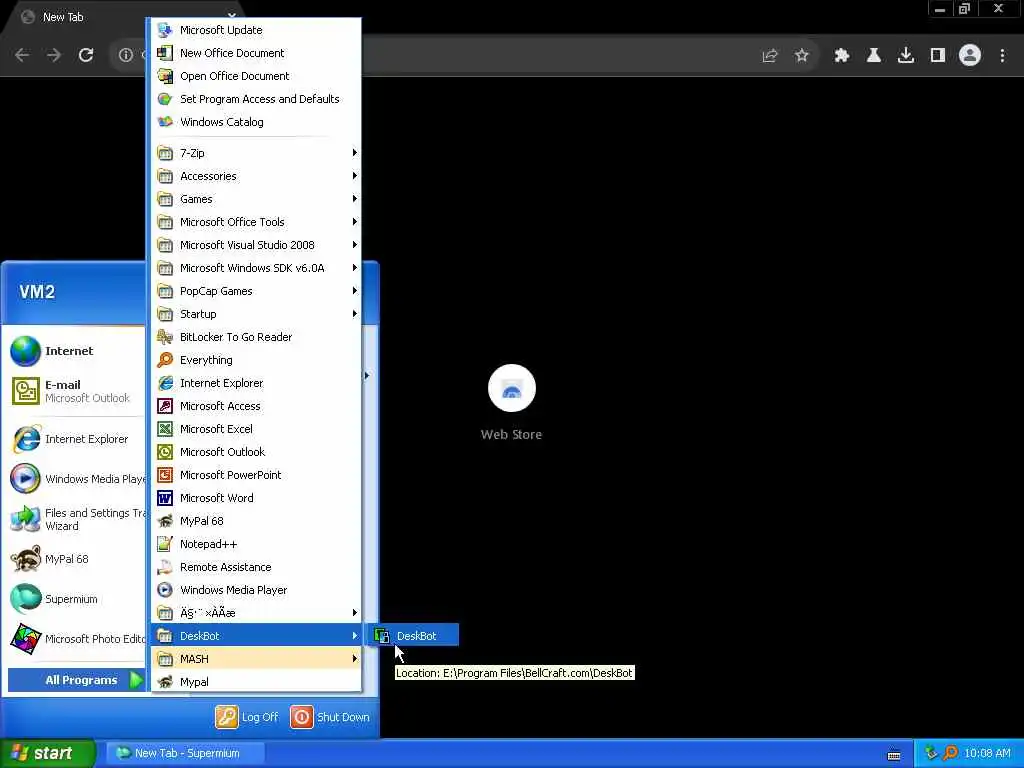The image size is (1024, 768).
Task: Go forward in Supermium browser
Action: click(x=54, y=56)
